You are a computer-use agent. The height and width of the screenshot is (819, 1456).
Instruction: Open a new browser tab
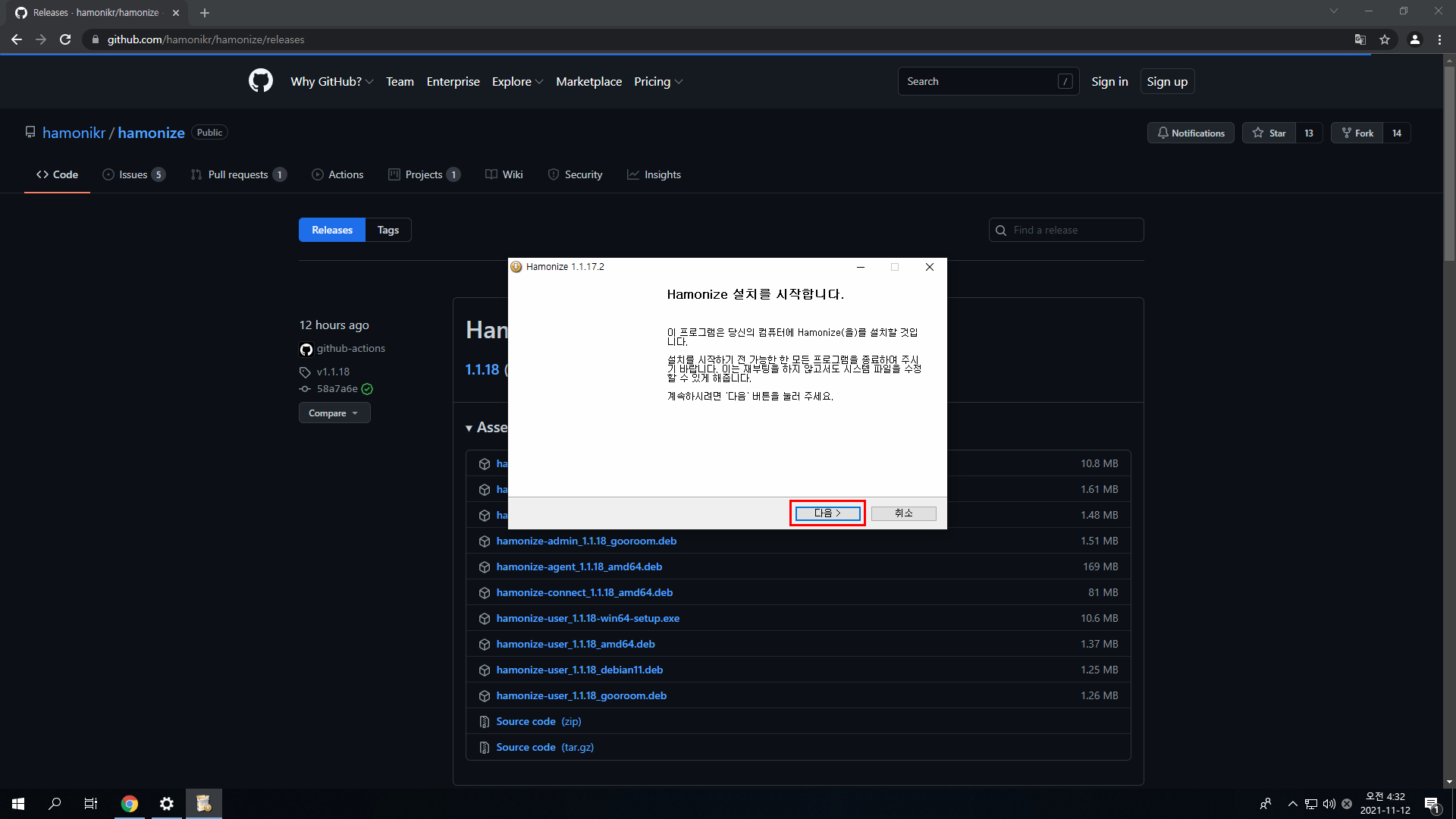coord(205,13)
